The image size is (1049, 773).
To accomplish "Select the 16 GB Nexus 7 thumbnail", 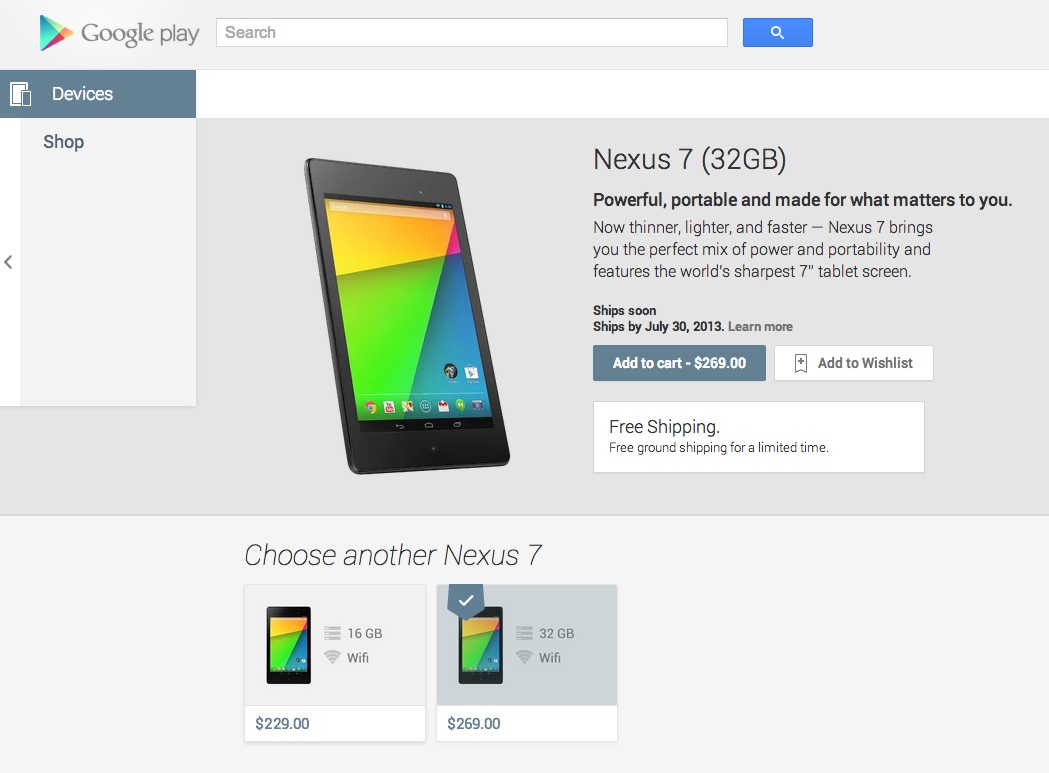I will [288, 645].
